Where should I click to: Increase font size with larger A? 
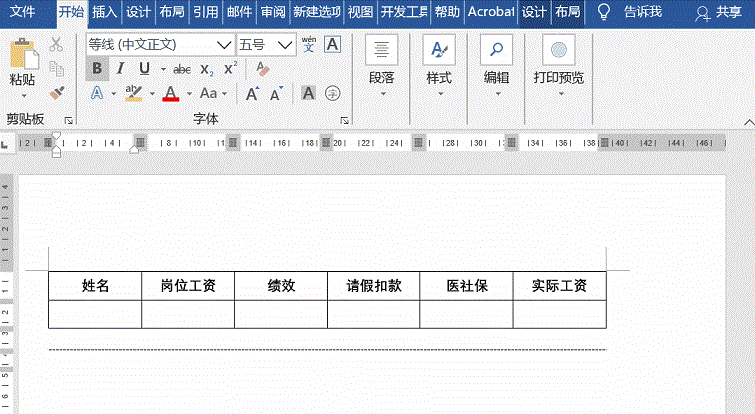pos(252,94)
